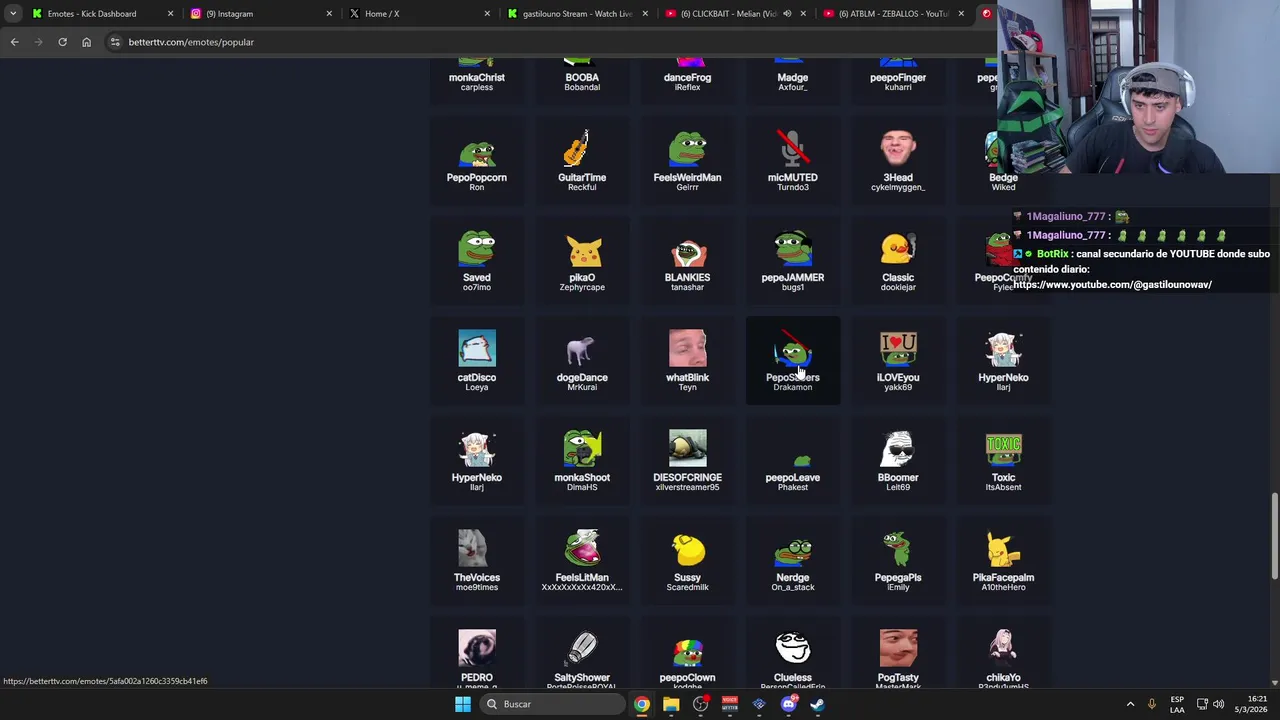Reload the BetterTTV page
The width and height of the screenshot is (1280, 720).
(62, 42)
